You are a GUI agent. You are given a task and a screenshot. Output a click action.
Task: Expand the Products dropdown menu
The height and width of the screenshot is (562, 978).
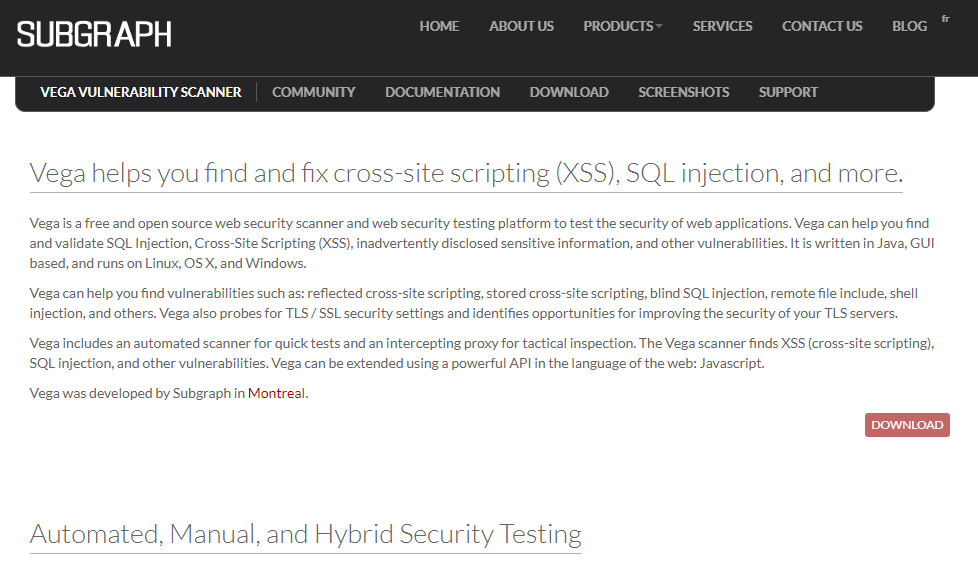point(622,26)
